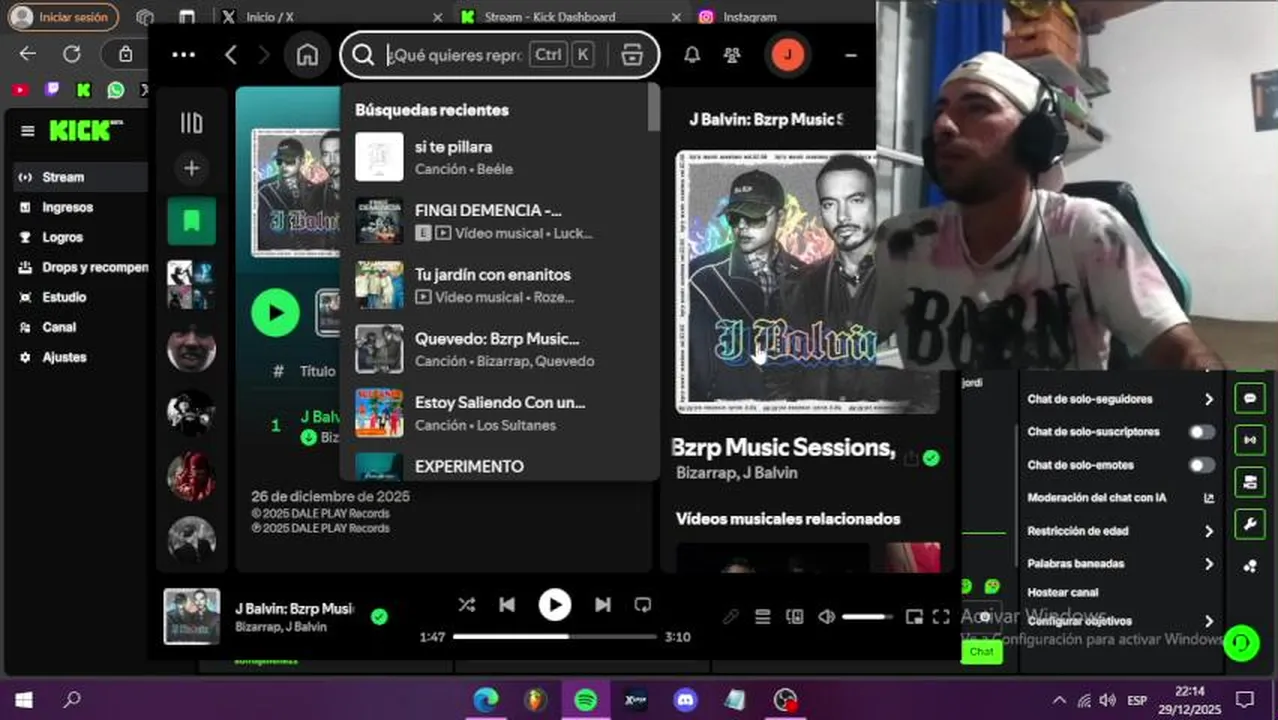
Task: Switch to the Instagram browser tab
Action: 750,17
